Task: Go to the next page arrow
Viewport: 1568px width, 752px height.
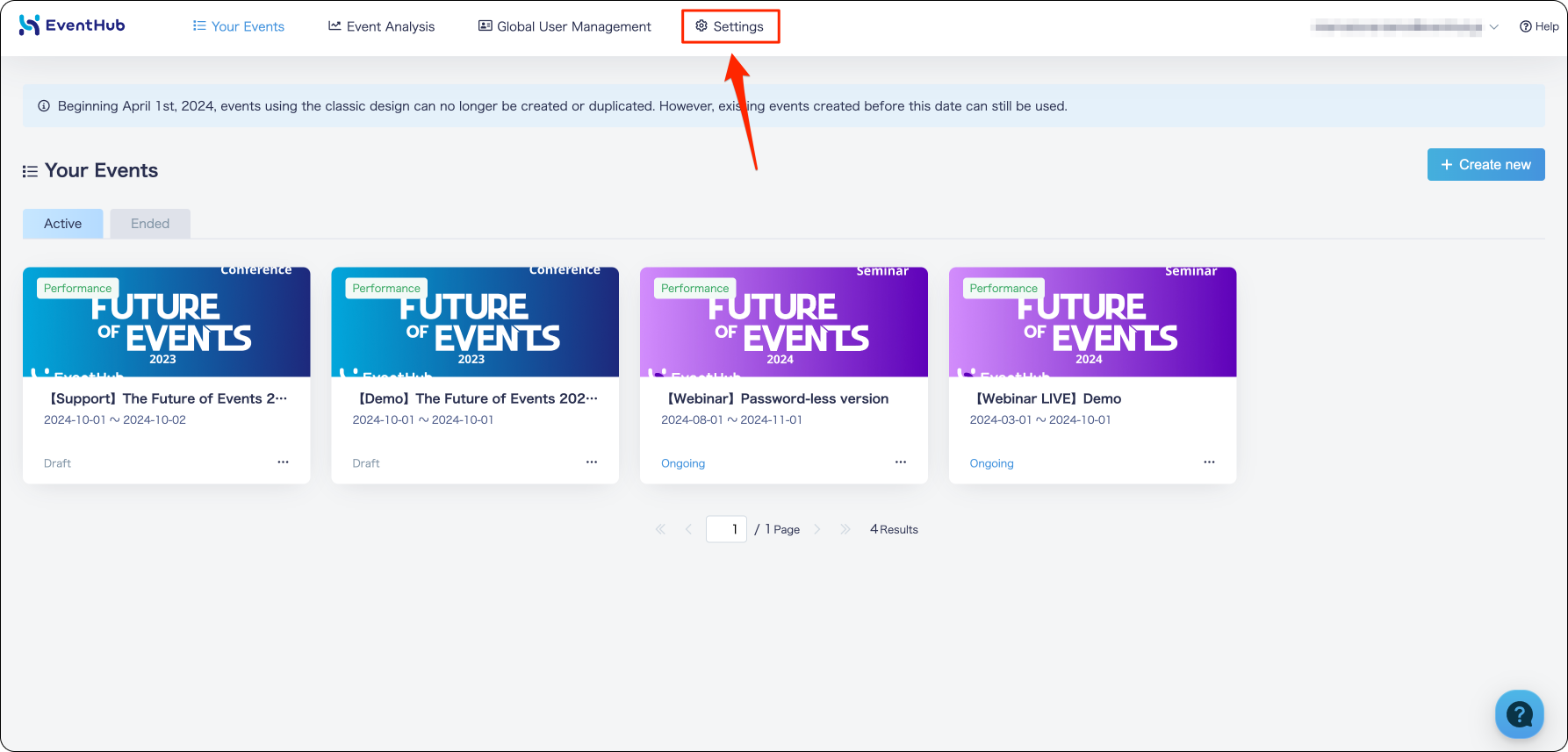Action: (817, 529)
